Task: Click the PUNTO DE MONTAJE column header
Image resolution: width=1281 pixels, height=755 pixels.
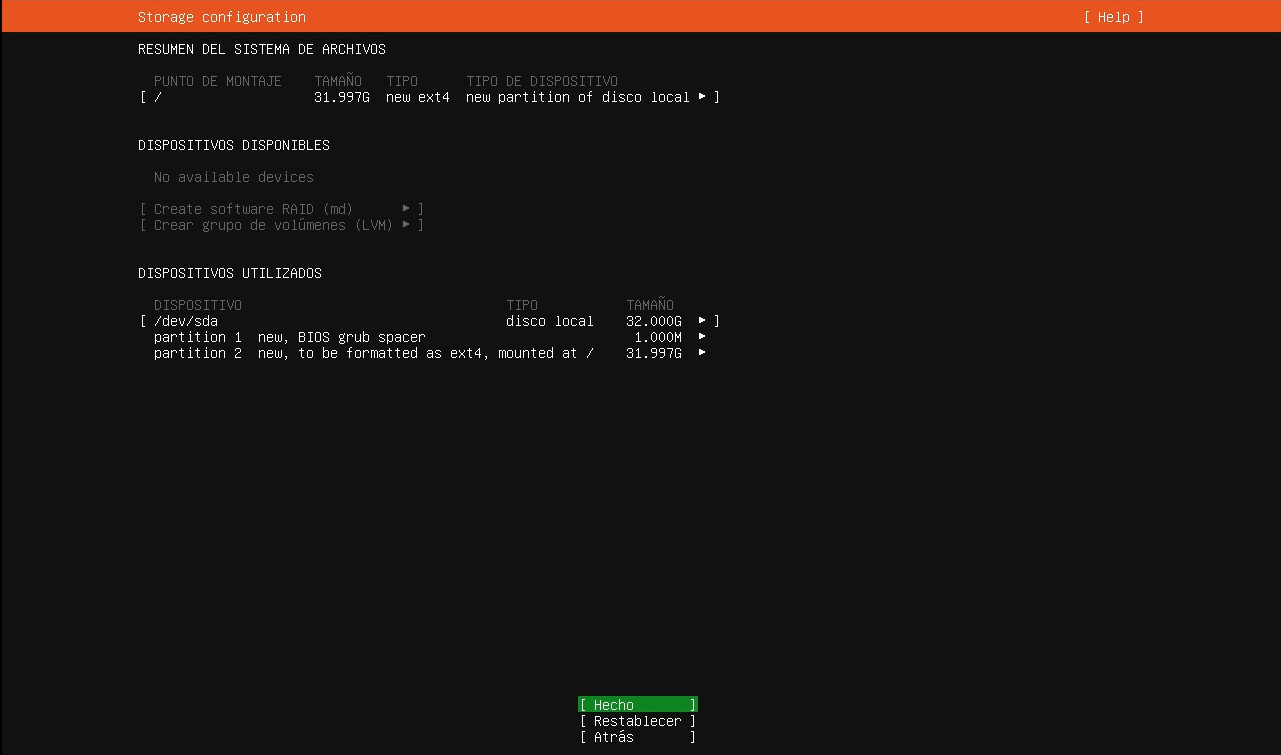Action: point(218,81)
